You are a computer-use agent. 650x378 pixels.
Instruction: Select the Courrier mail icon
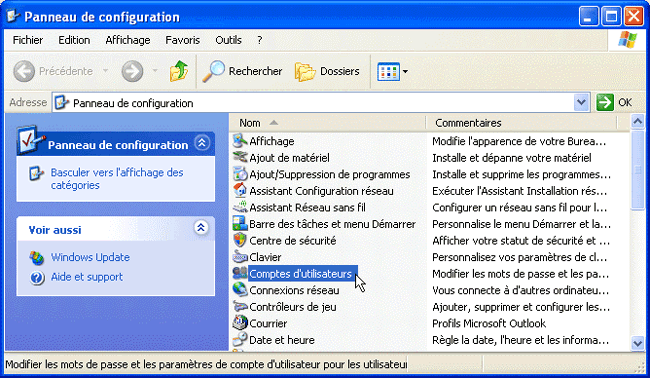point(240,323)
